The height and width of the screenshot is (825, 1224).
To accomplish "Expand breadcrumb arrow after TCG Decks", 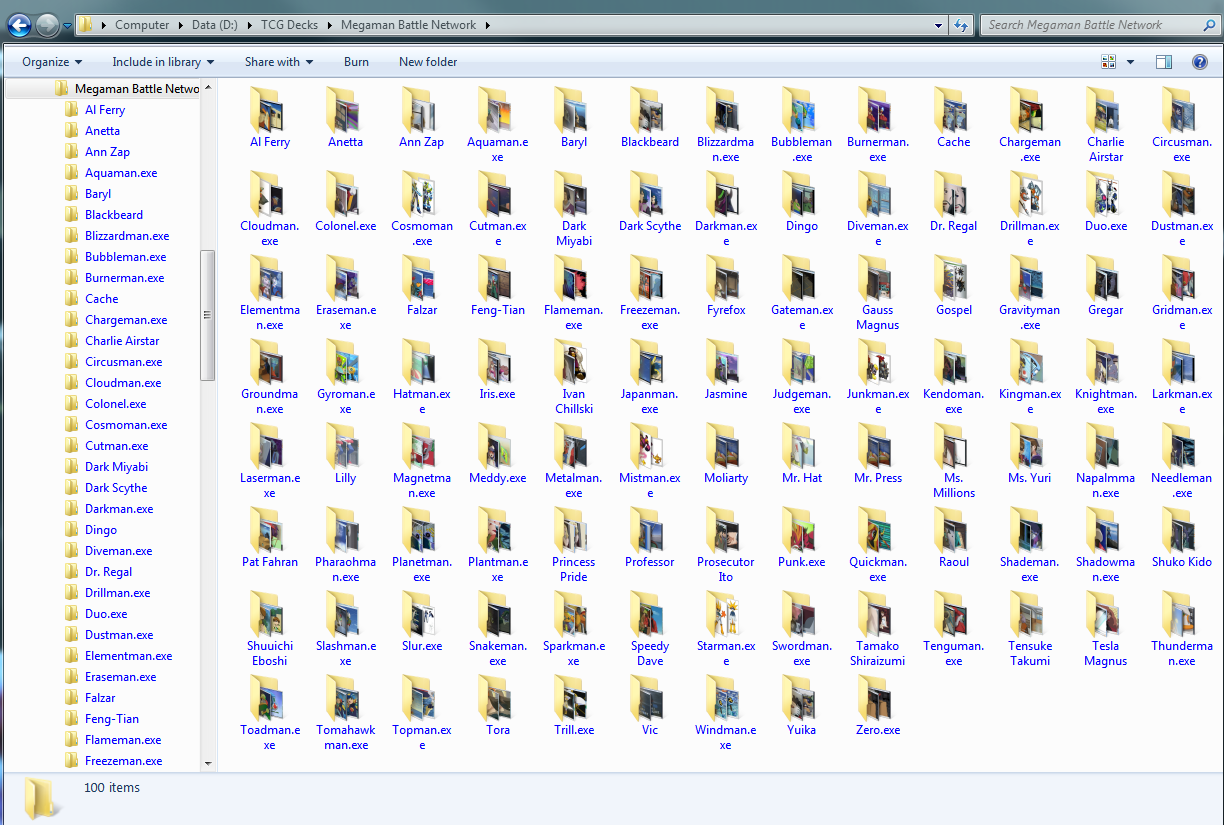I will click(329, 25).
